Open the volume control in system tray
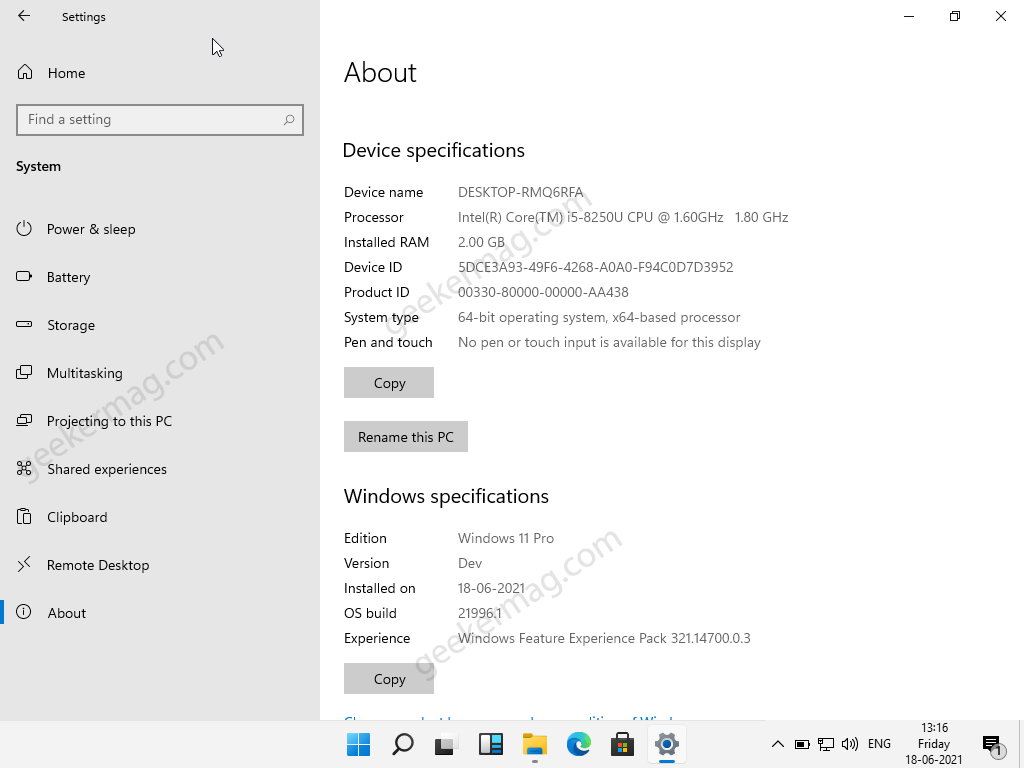This screenshot has height=768, width=1024. click(850, 744)
